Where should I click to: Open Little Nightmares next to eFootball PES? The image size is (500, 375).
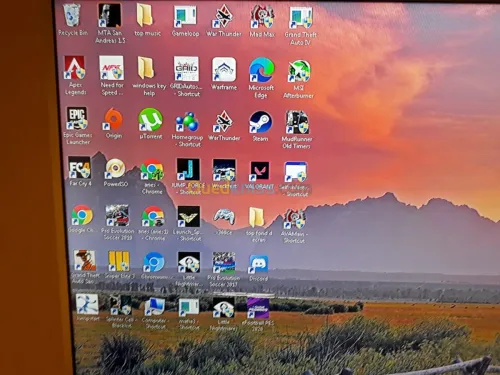(x=223, y=308)
